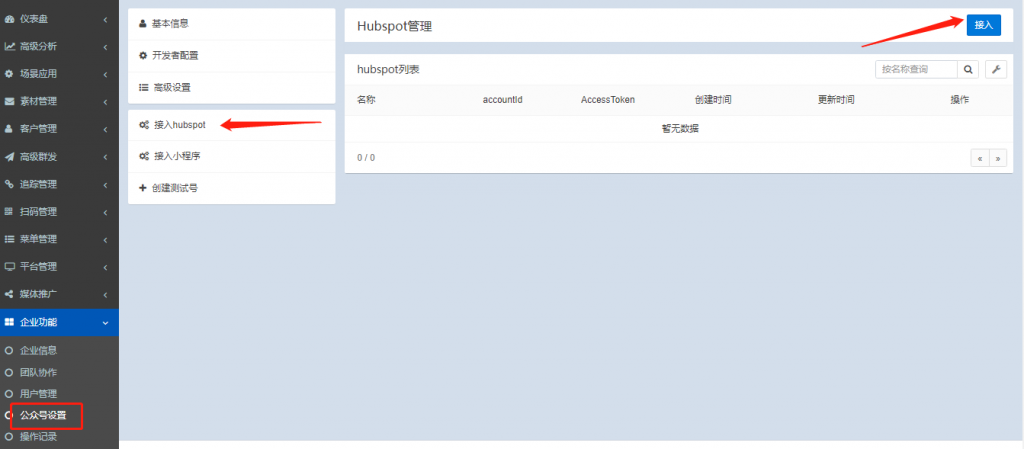This screenshot has height=449, width=1024.
Task: Click the AccessToken column header
Action: point(607,100)
